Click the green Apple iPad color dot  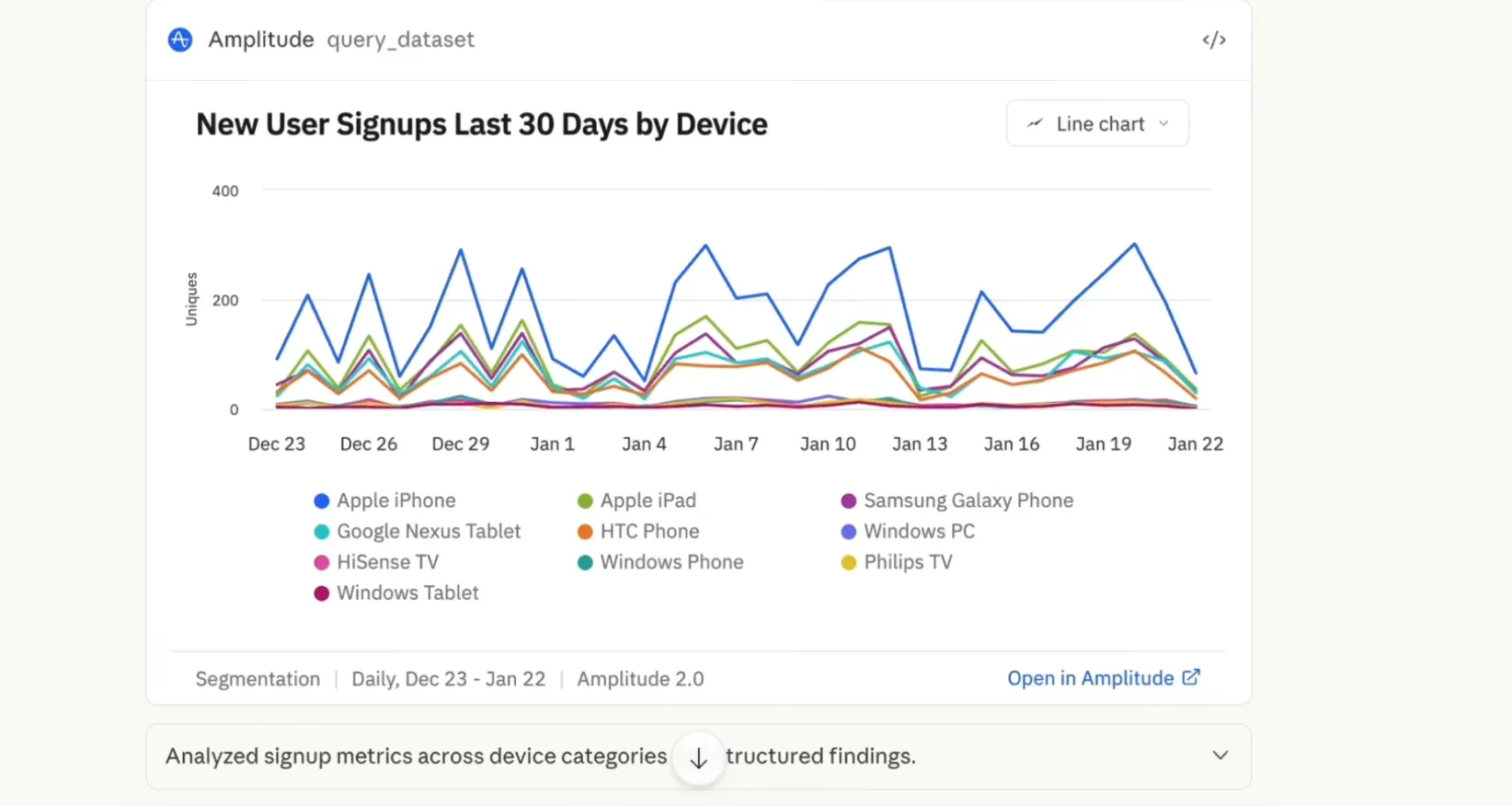(x=585, y=501)
